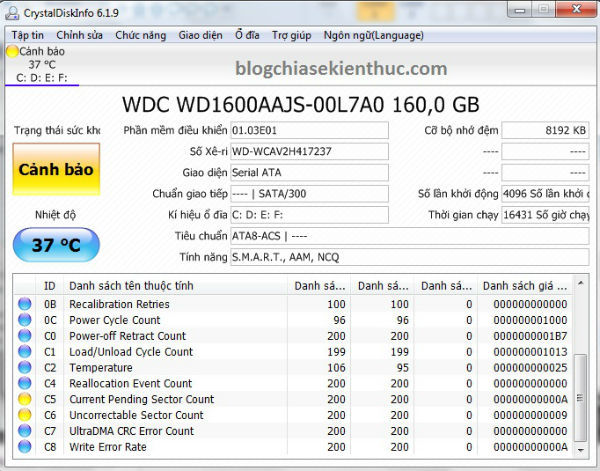Open the Tập tin menu
This screenshot has width=600, height=471.
pos(28,35)
